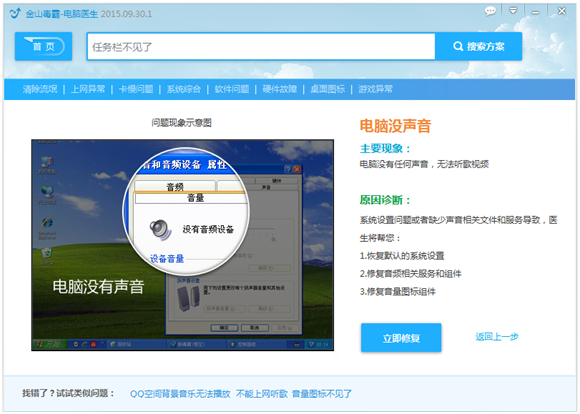580x414 pixels.
Task: Click the 返回上一步 link
Action: tap(496, 337)
